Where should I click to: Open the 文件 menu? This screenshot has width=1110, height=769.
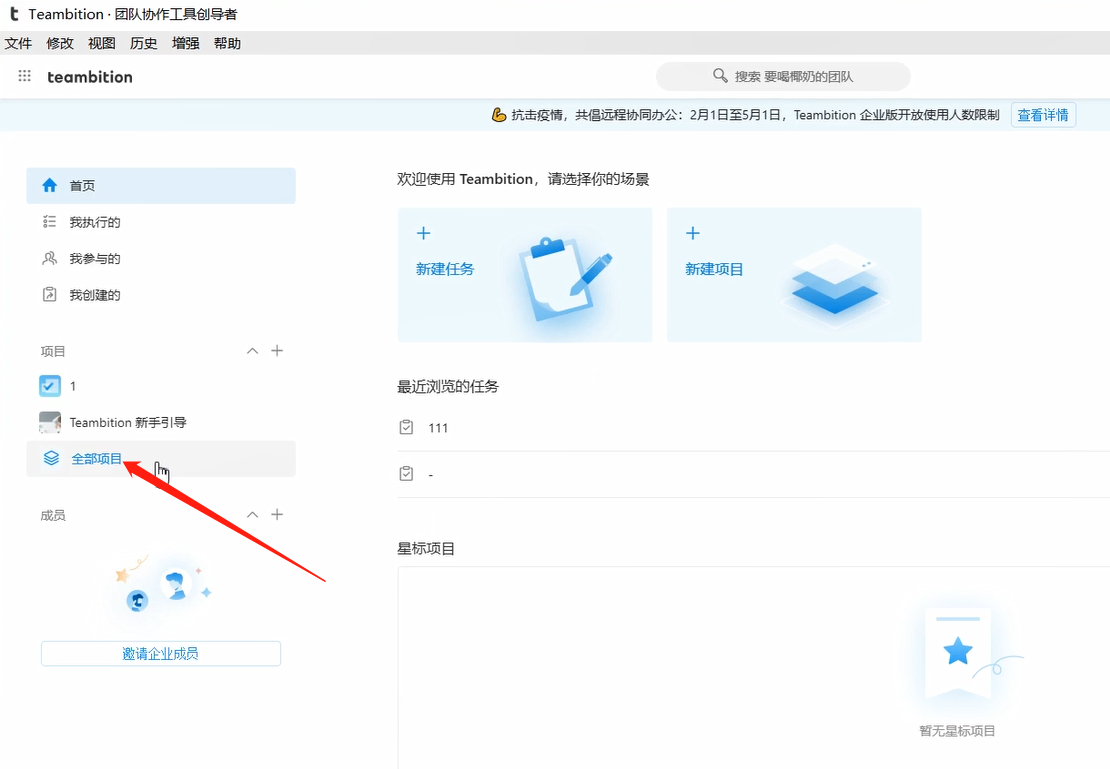(19, 43)
